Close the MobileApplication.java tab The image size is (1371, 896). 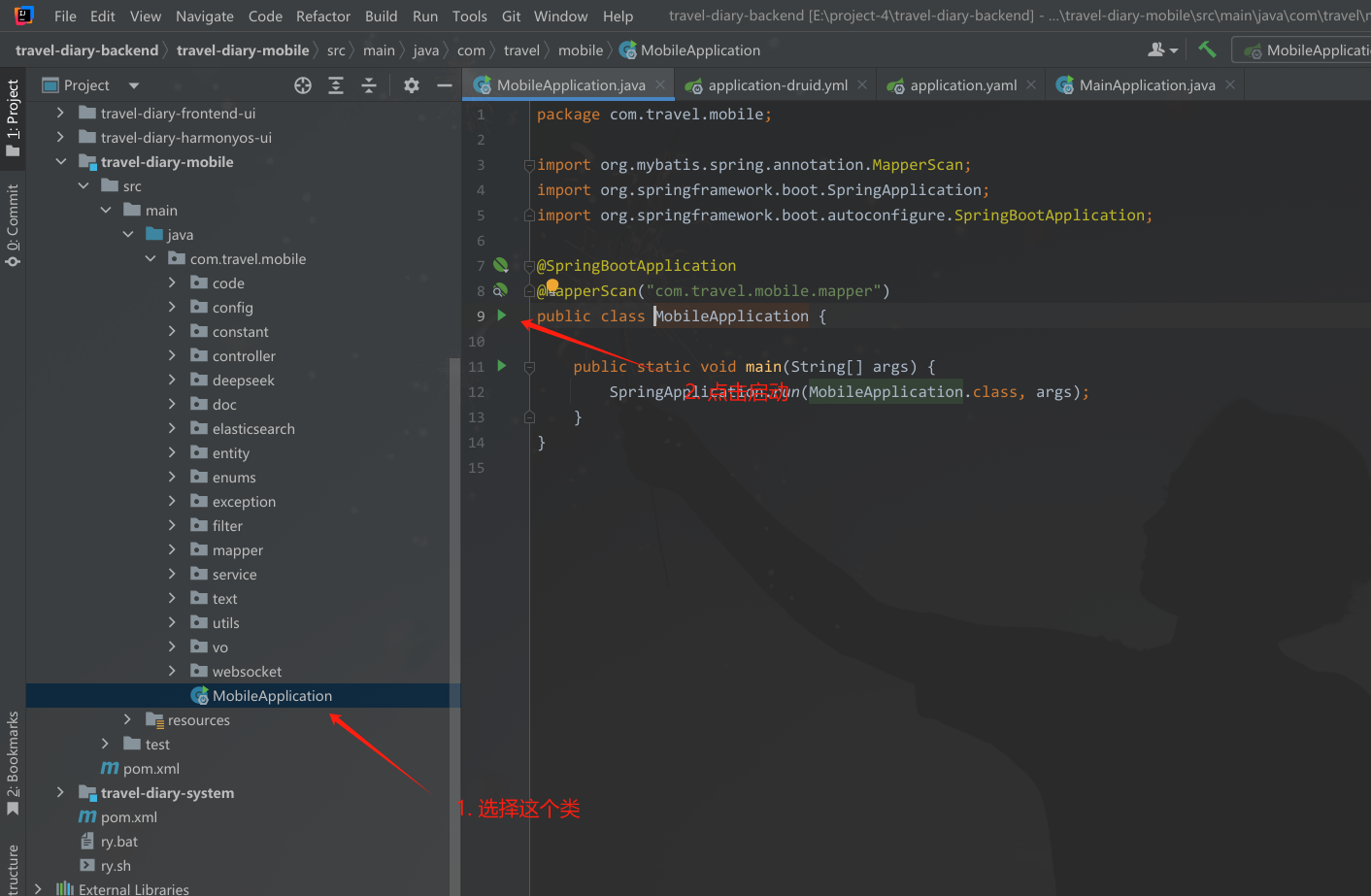point(660,84)
